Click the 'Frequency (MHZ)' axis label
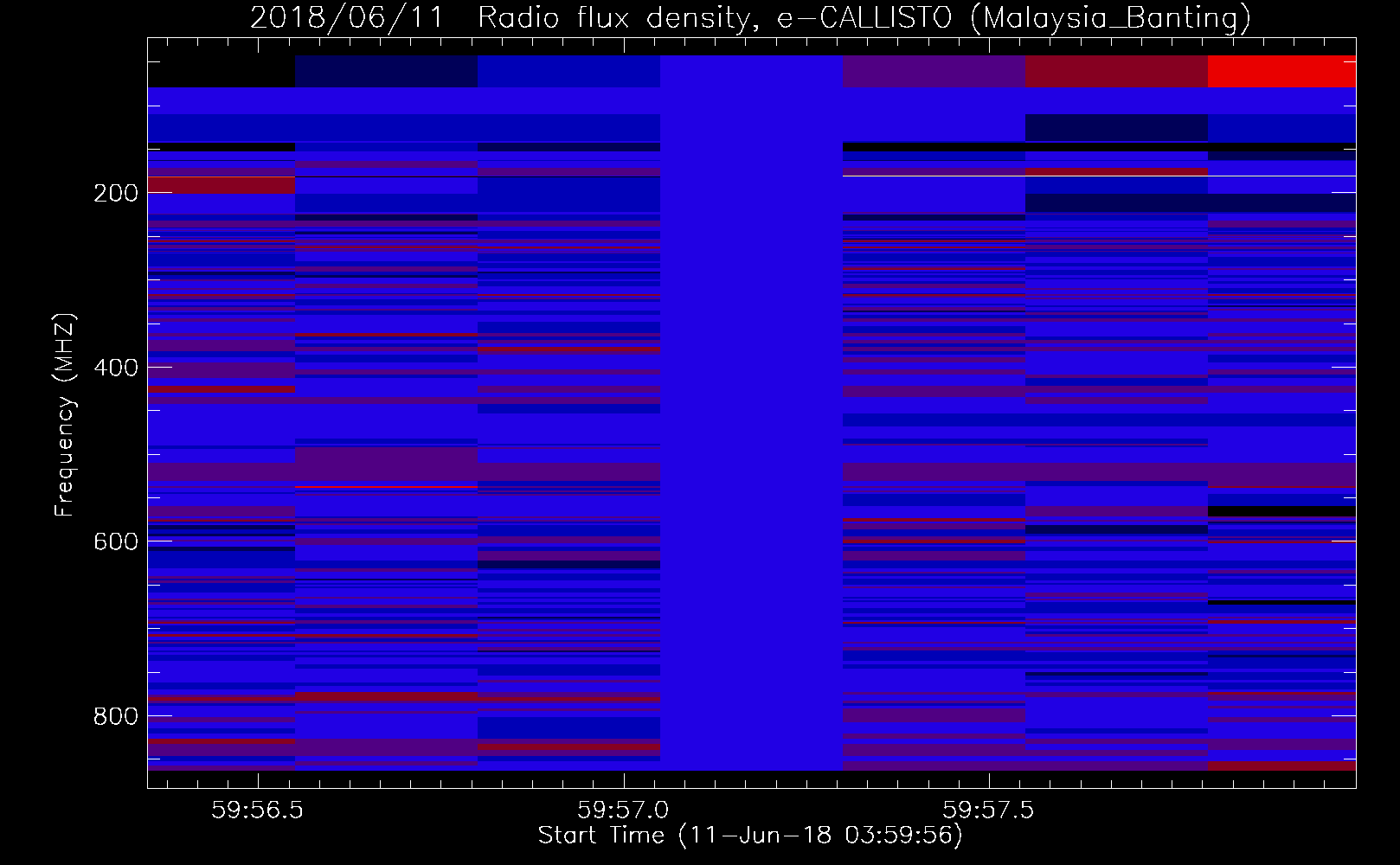 click(x=65, y=414)
